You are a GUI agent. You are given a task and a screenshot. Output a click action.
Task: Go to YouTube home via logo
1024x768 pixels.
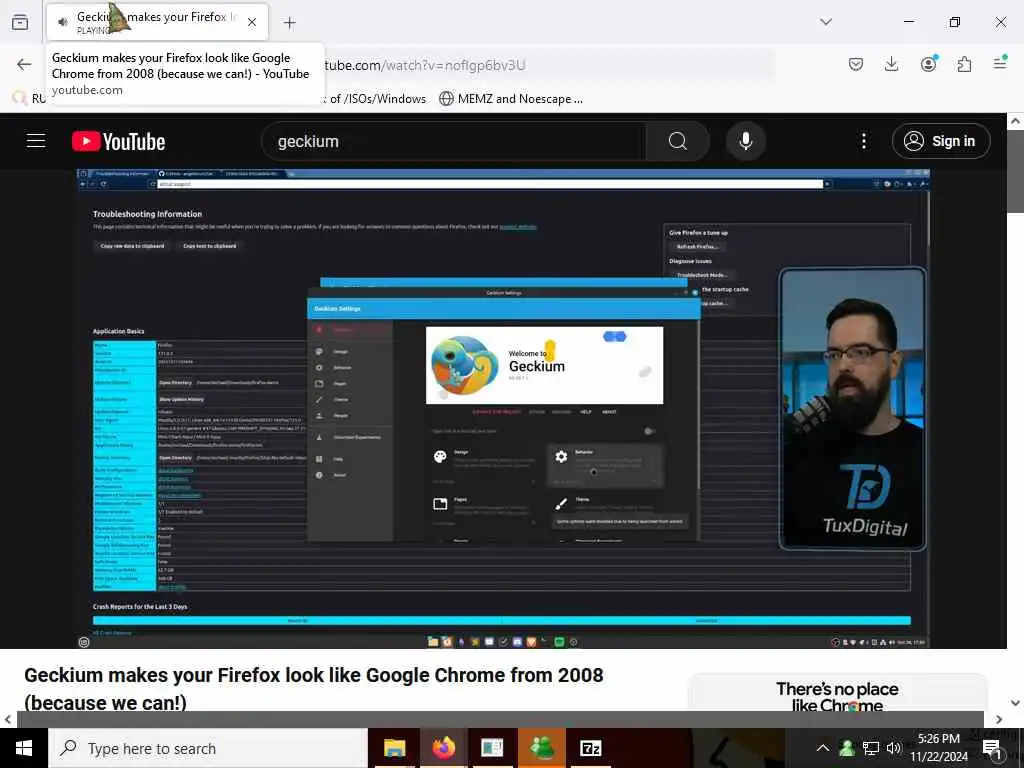pyautogui.click(x=118, y=141)
